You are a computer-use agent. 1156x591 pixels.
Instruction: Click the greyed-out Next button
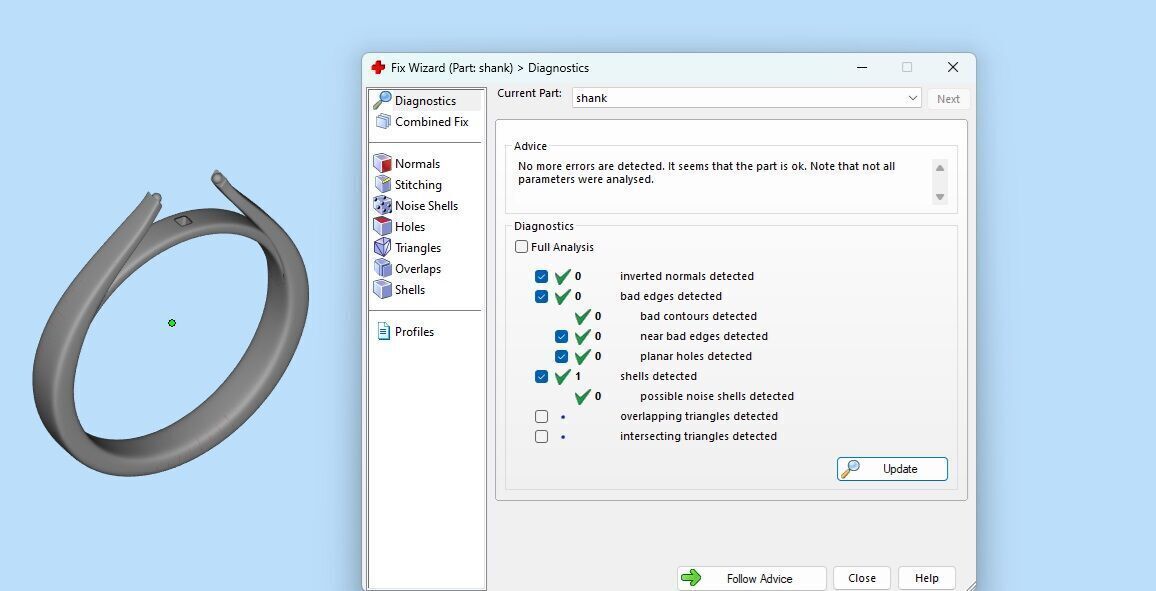tap(948, 99)
